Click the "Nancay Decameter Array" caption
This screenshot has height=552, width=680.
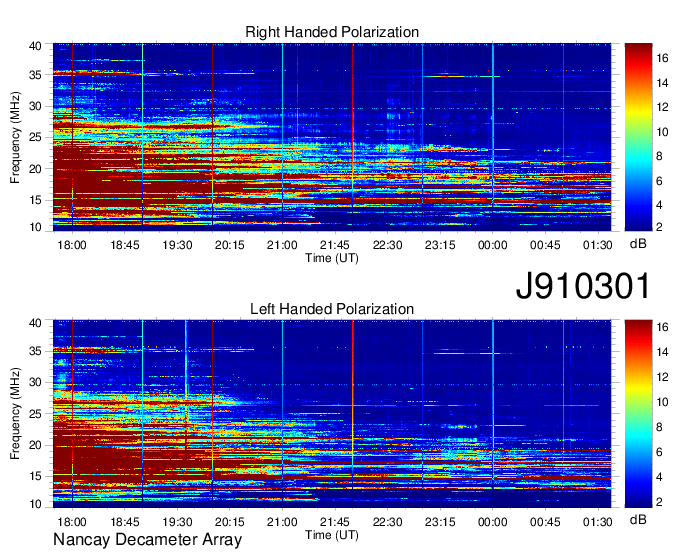pos(147,539)
